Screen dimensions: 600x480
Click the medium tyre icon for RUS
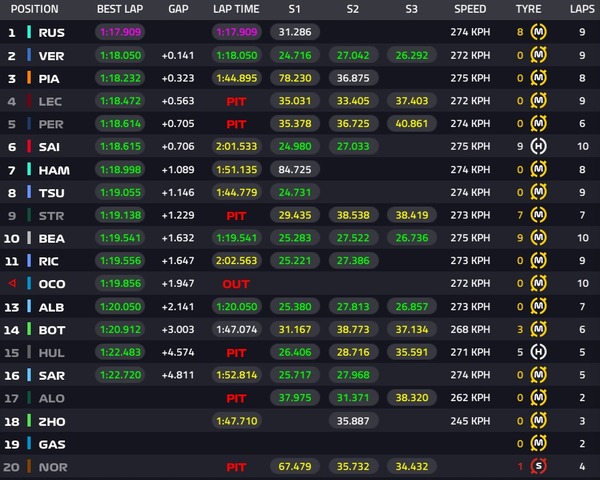click(x=539, y=32)
